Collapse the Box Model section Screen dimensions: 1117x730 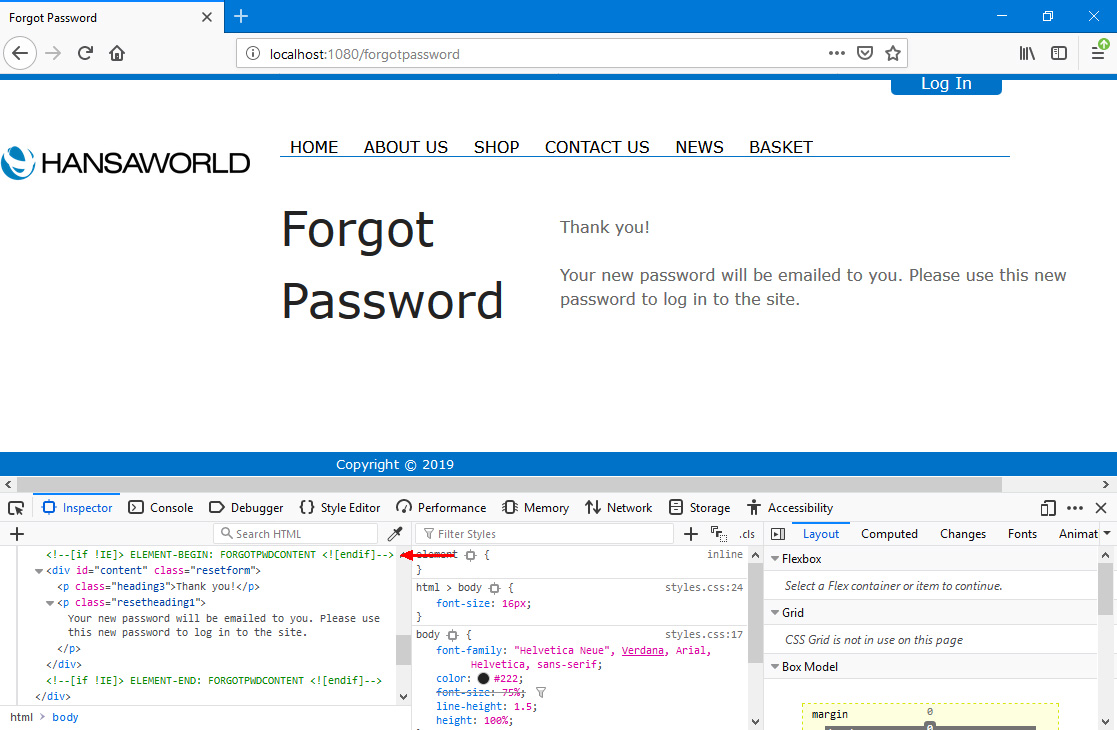tap(775, 667)
